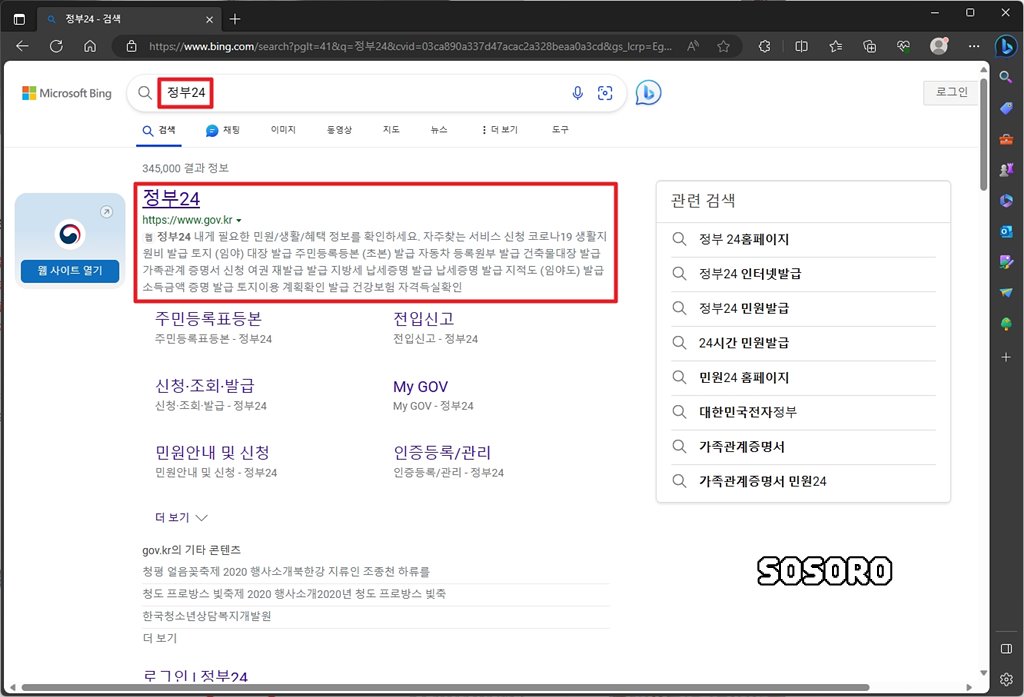Open 신청·조회·발급 sitelink
The width and height of the screenshot is (1024, 697).
204,385
